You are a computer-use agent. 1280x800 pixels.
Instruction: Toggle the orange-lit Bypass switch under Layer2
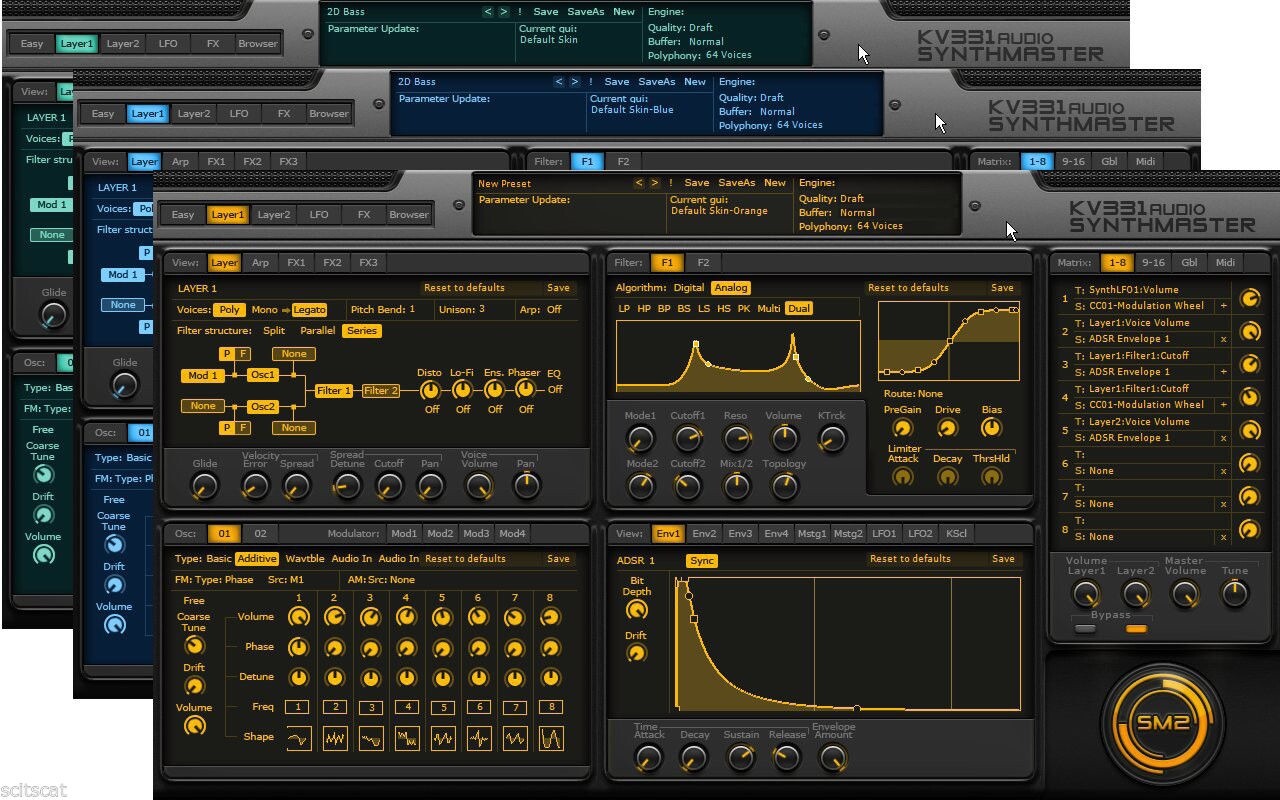(1136, 629)
